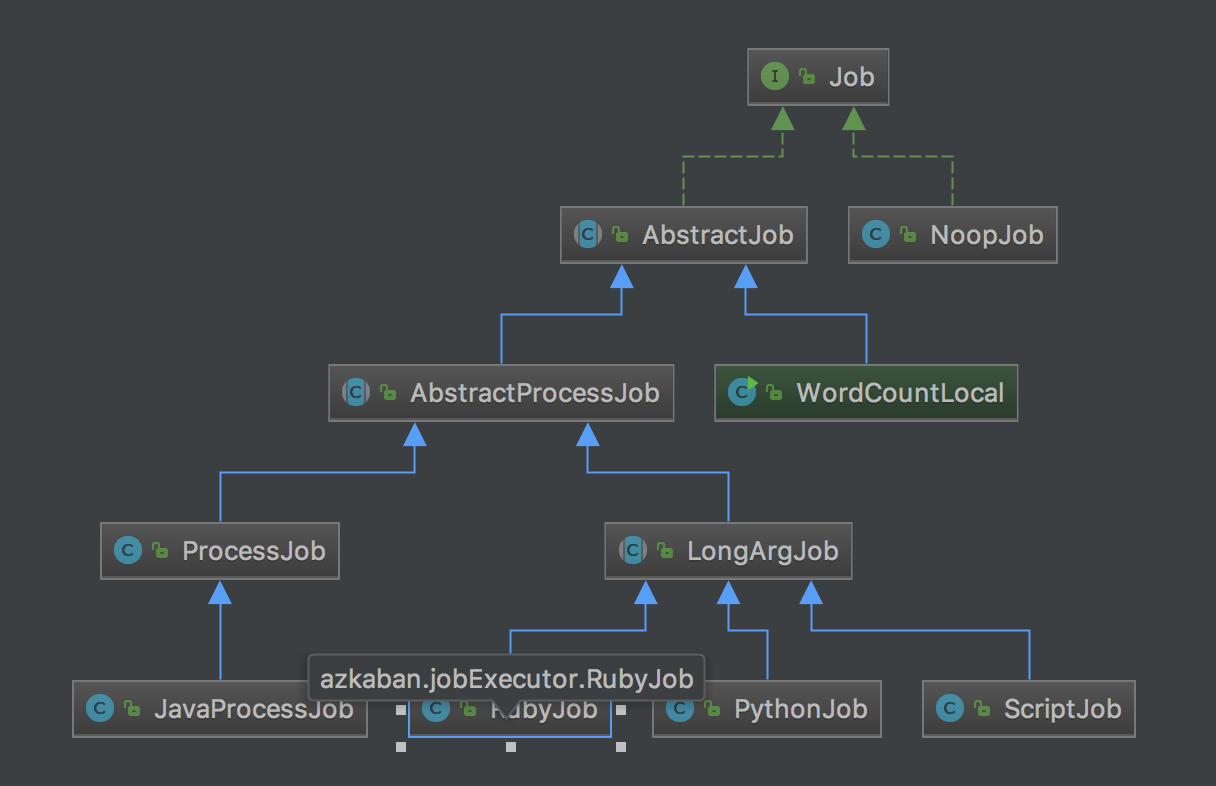Screen dimensions: 1216x786
Task: Click the class icon on NoopJob
Action: point(876,235)
